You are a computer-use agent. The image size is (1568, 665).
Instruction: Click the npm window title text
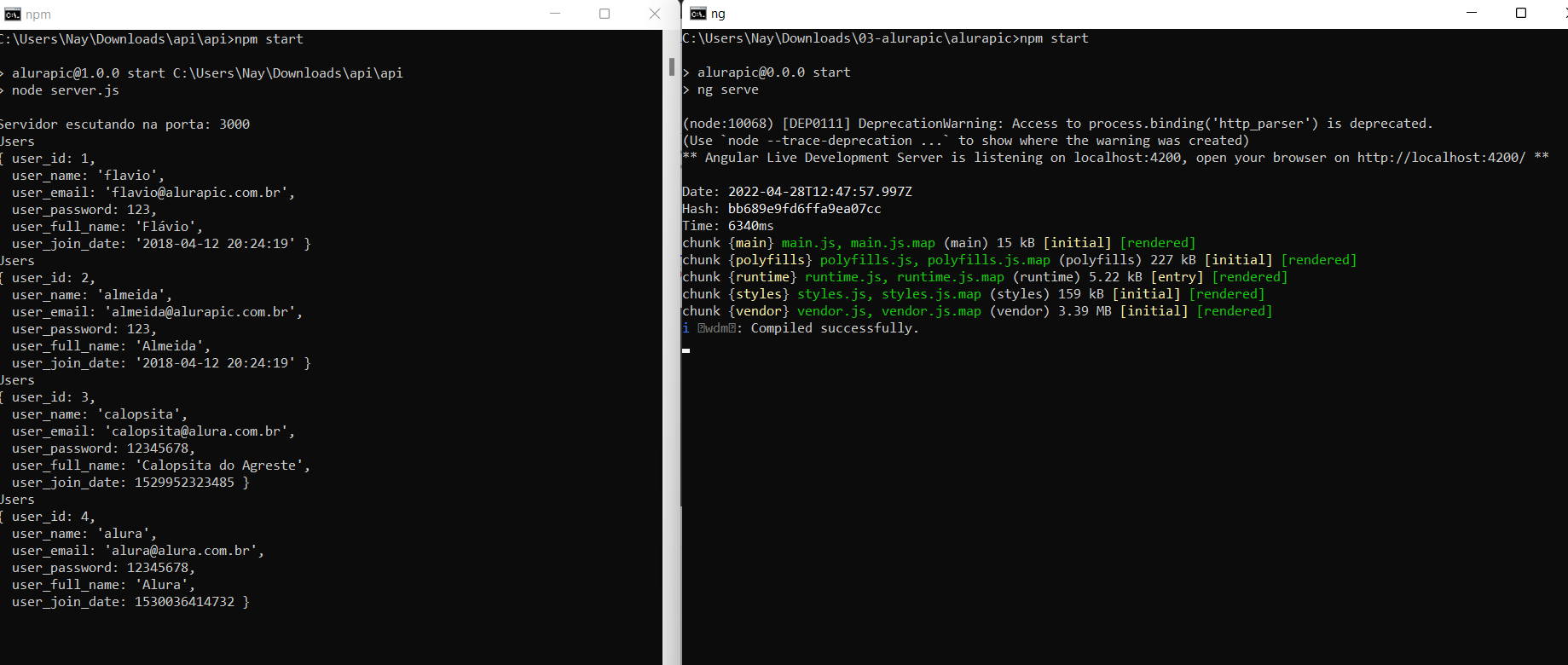pyautogui.click(x=38, y=14)
